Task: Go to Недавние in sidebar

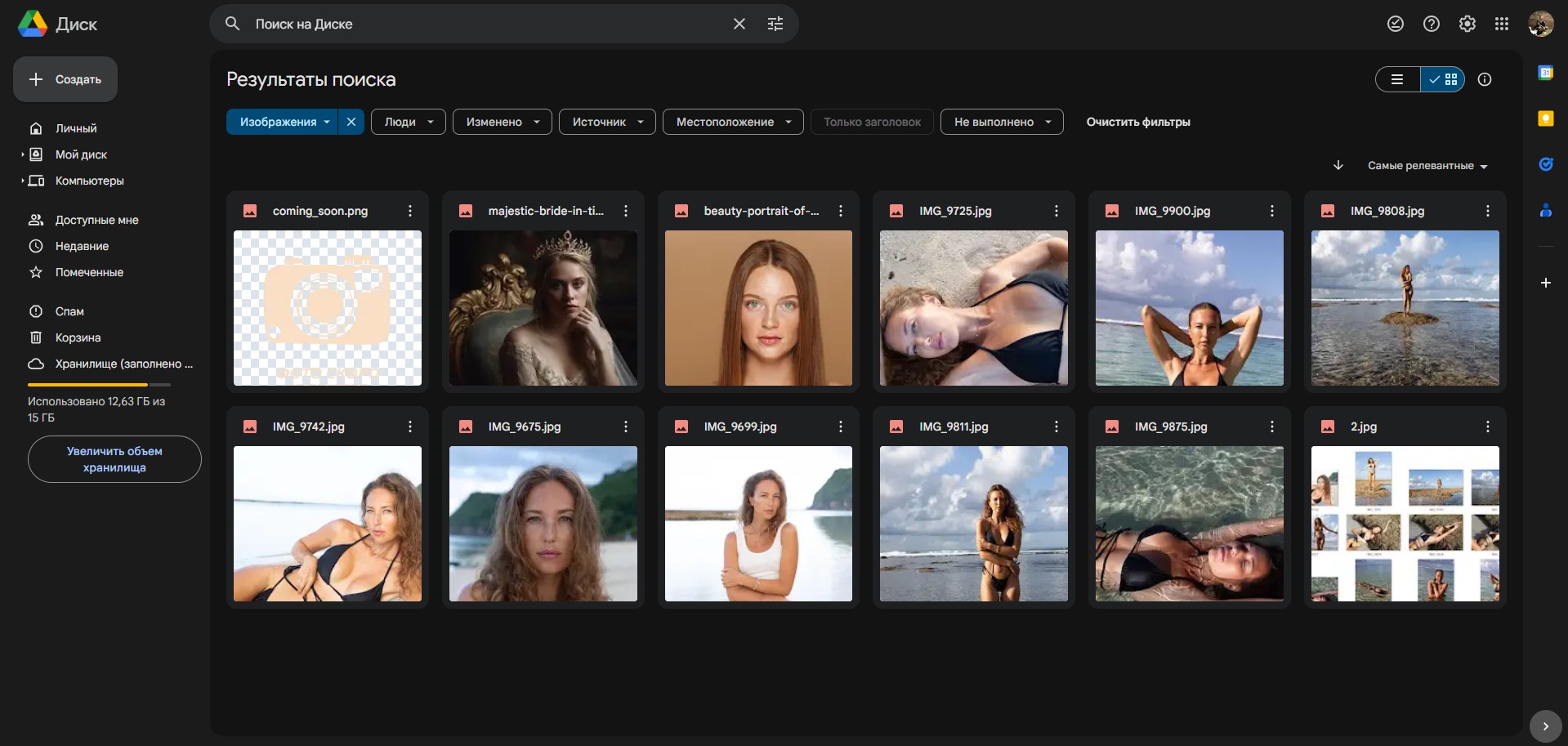Action: point(82,246)
